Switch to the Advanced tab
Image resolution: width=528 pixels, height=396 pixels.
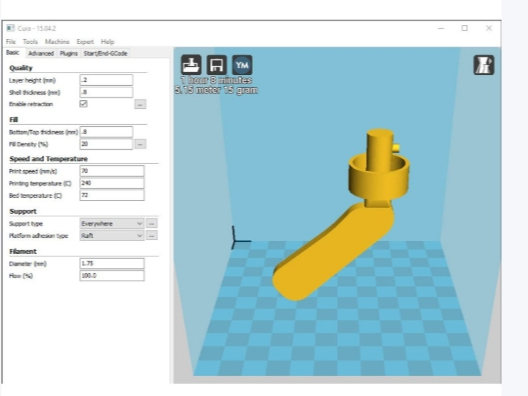point(41,54)
